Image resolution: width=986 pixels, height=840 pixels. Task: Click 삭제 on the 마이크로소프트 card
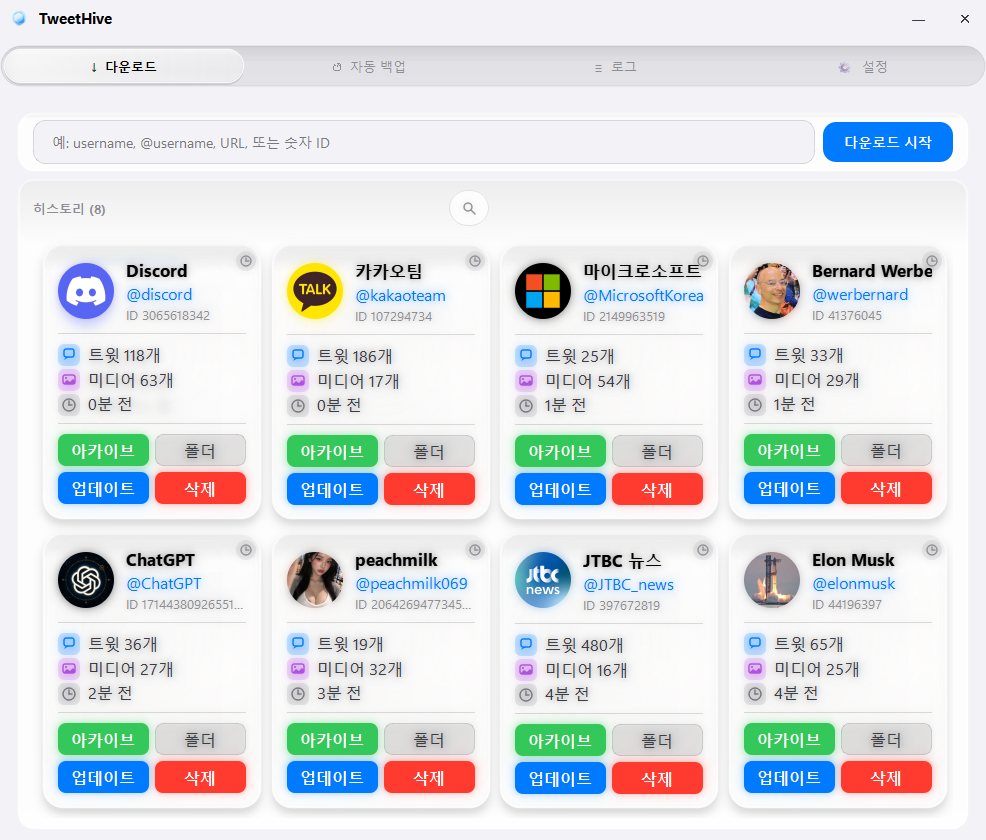657,489
